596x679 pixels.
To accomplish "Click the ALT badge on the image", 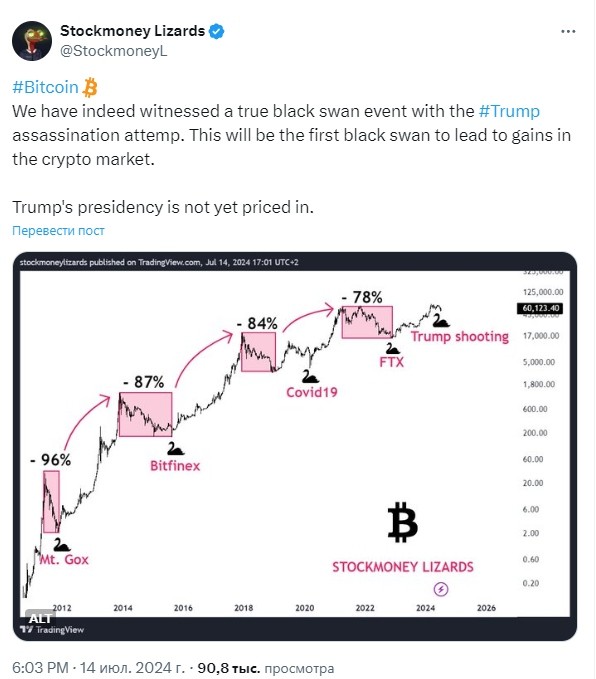I will [x=39, y=618].
